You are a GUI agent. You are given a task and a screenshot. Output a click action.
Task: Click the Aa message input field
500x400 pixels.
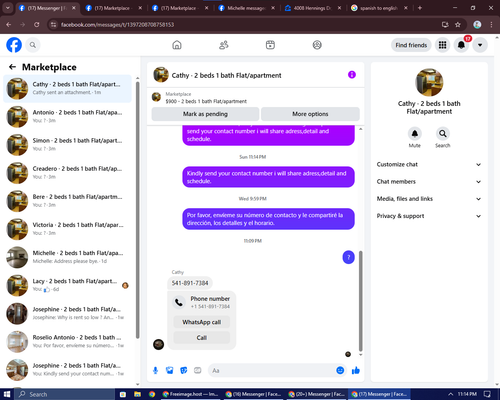[x=272, y=370]
